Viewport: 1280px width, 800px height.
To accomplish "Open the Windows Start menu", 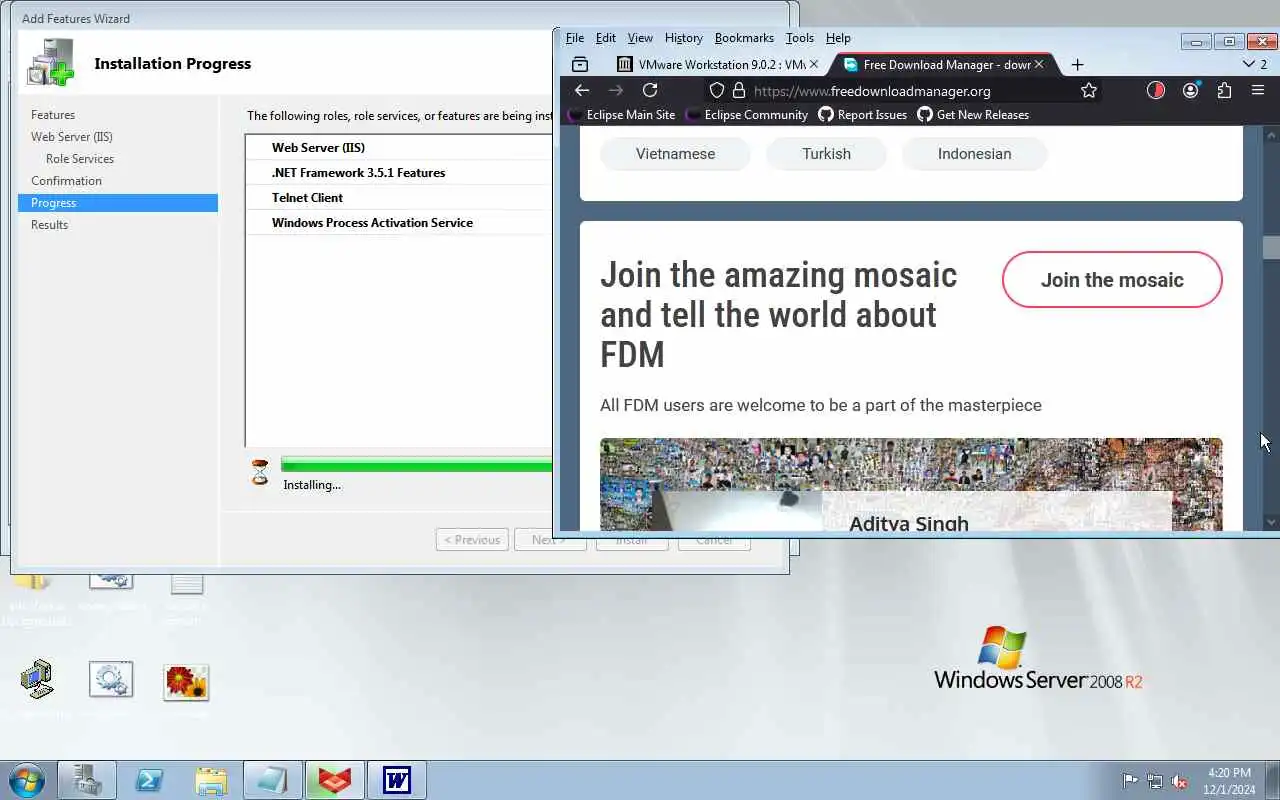I will point(26,780).
